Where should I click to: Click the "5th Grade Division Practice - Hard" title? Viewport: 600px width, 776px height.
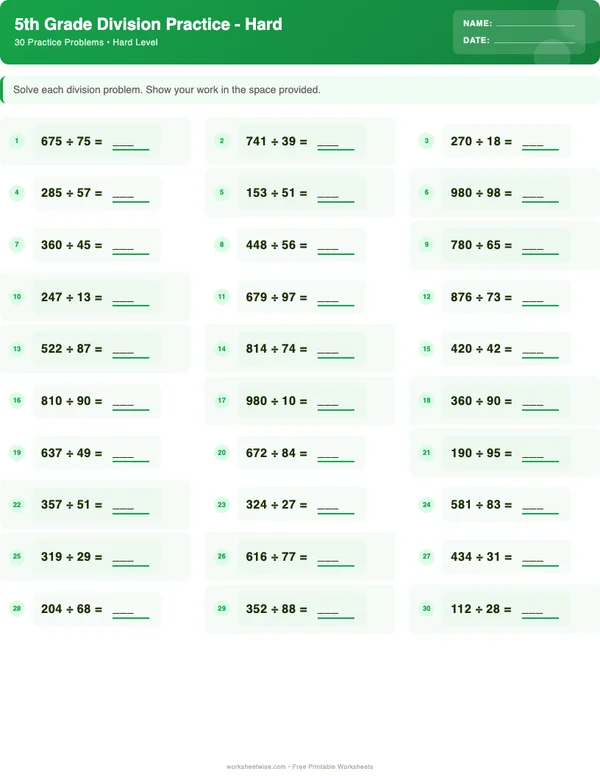[x=149, y=24]
